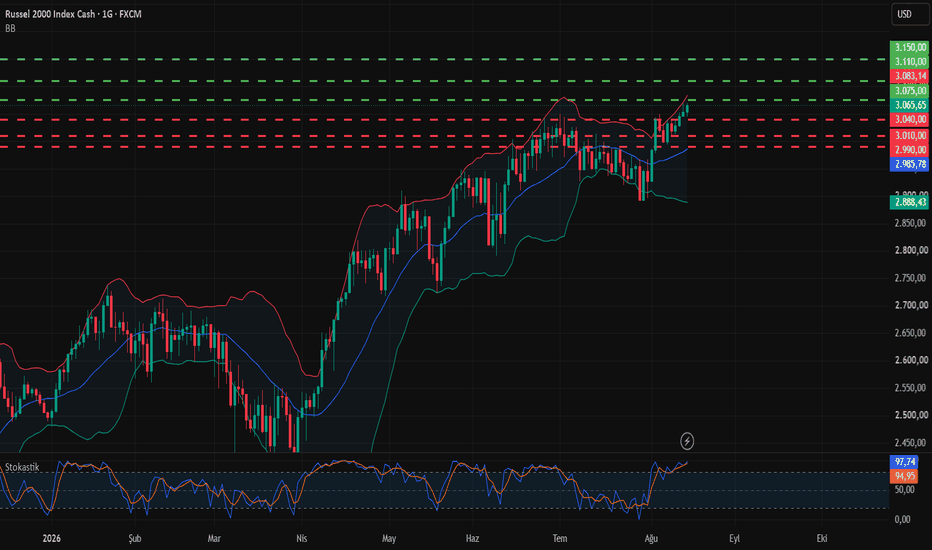Click the 3.083,14 red Bollinger value label
The height and width of the screenshot is (550, 932).
click(909, 76)
